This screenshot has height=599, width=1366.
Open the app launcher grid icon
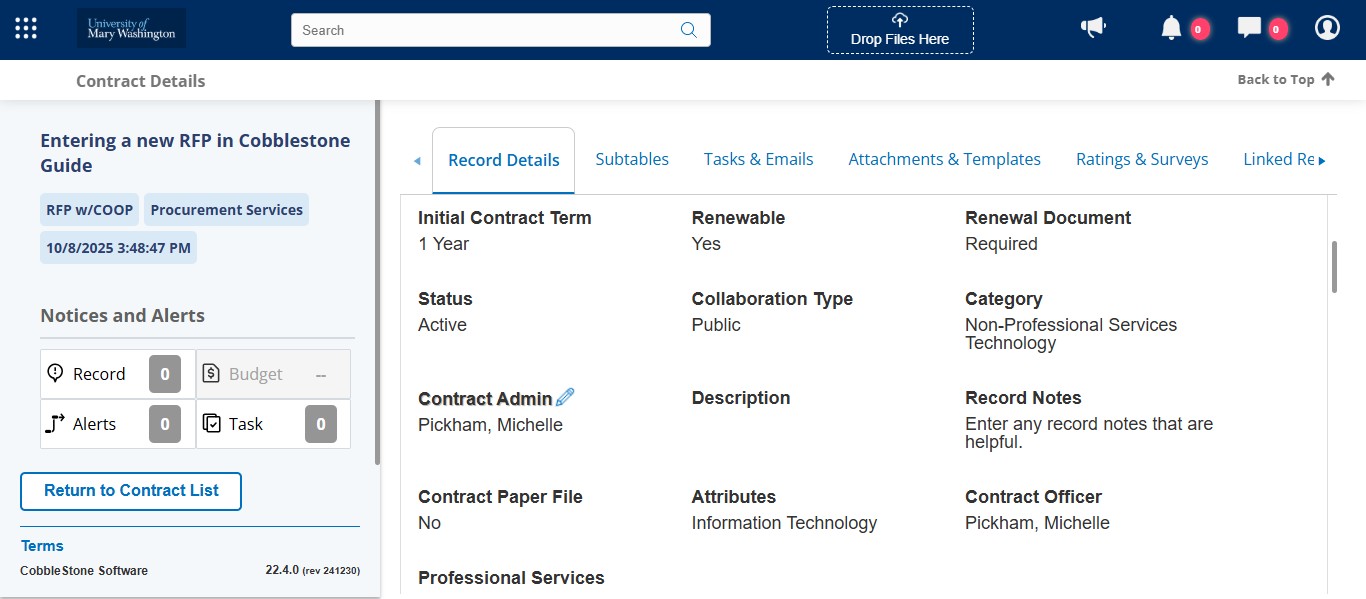(25, 27)
